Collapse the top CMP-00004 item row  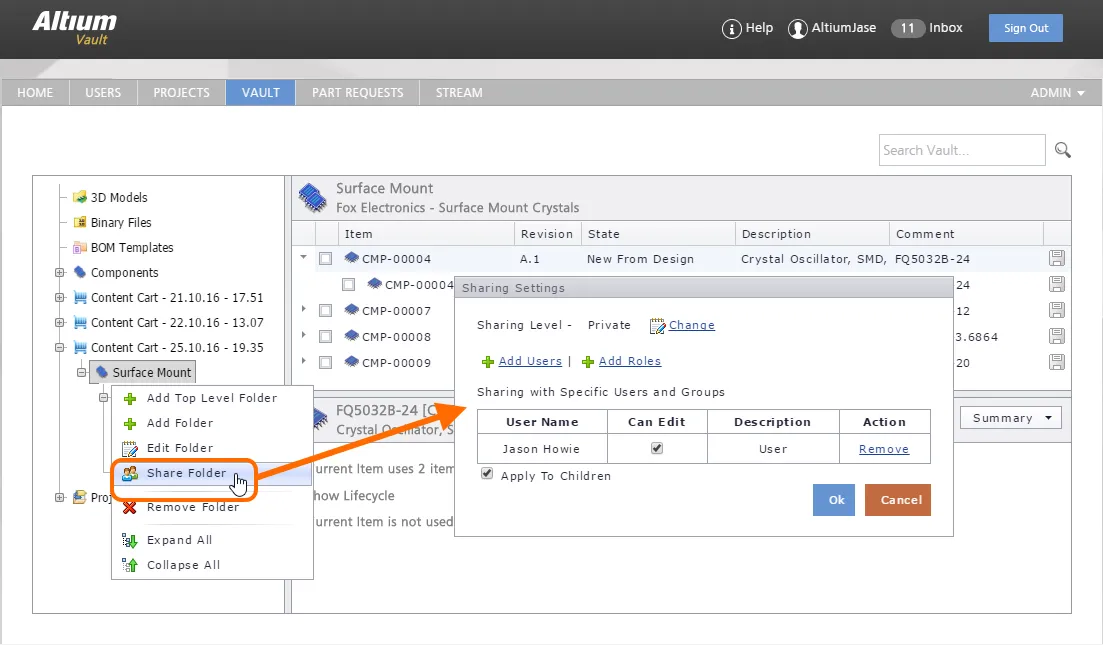(303, 257)
